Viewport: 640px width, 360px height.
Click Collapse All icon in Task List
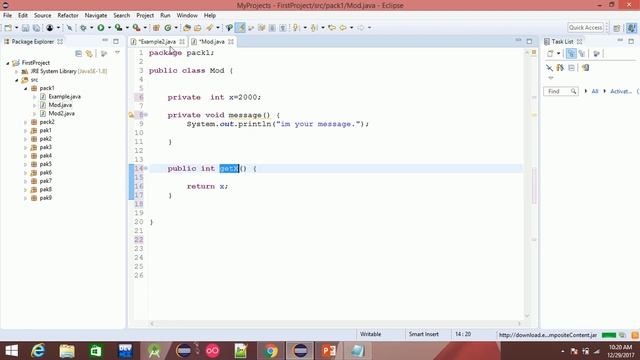(x=571, y=68)
